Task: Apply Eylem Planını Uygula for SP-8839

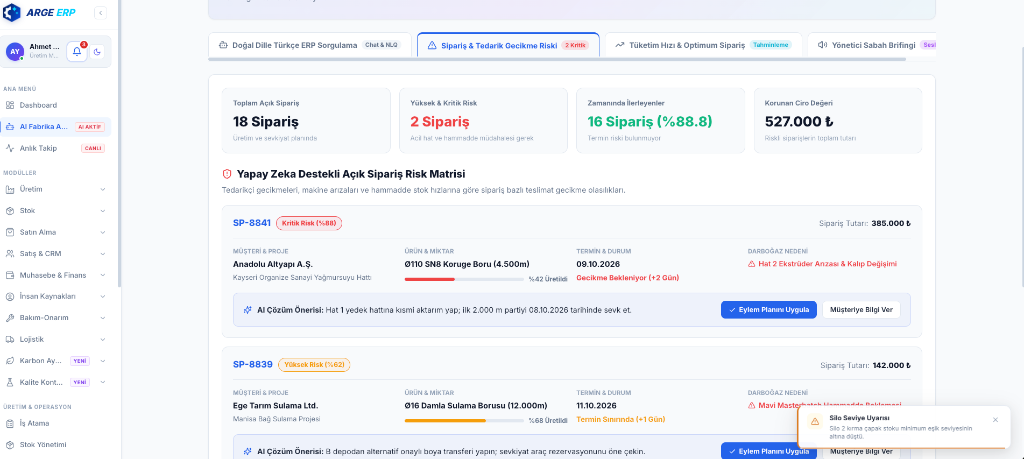Action: click(x=769, y=451)
